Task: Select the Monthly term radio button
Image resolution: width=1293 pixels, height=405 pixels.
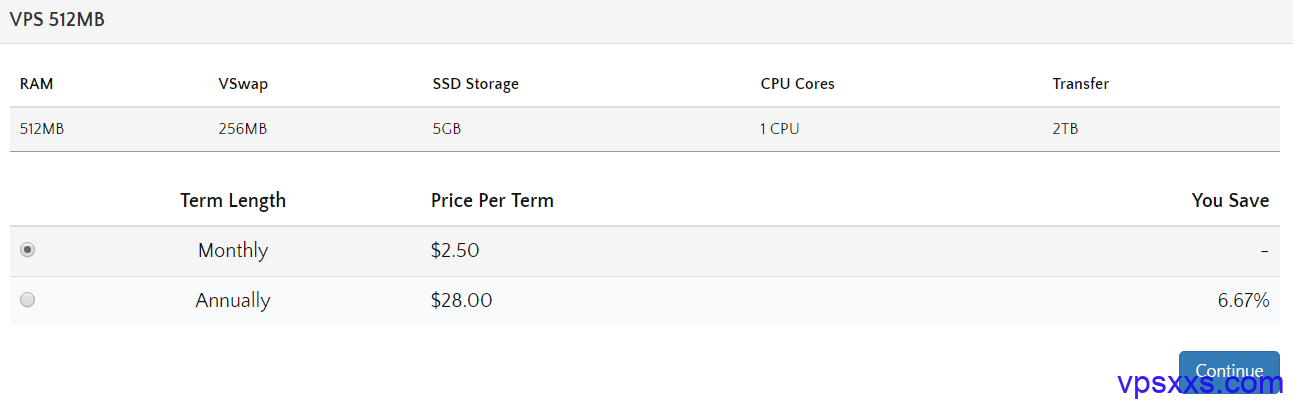Action: coord(28,250)
